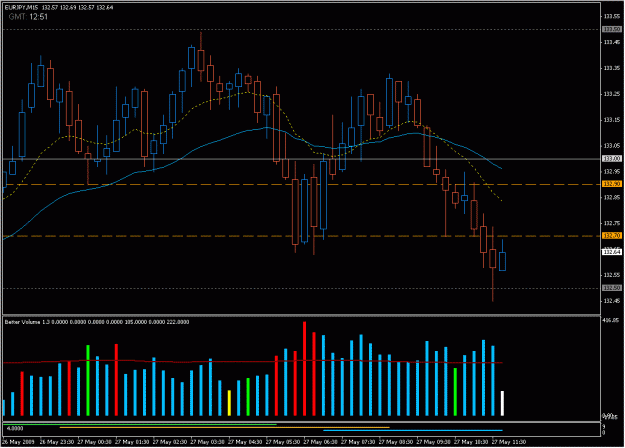Viewport: 625px width, 448px height.
Task: Click the yellow volume bar
Action: (x=229, y=403)
